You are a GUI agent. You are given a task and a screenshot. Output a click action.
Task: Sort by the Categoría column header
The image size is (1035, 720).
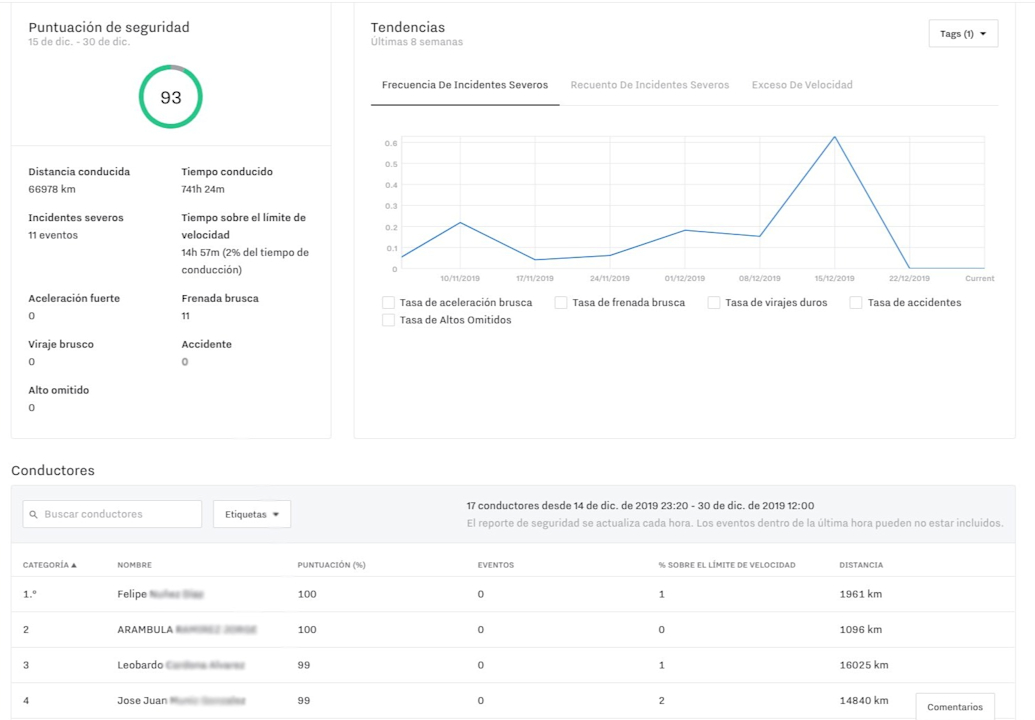coord(50,566)
